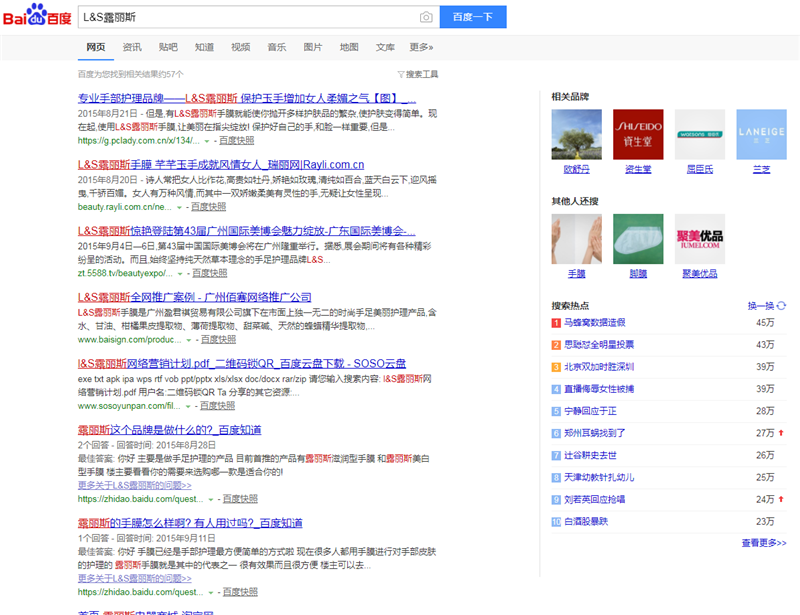The height and width of the screenshot is (615, 800).
Task: Click first 更多关于L&S露丽斯的问题>> link
Action: coord(135,485)
